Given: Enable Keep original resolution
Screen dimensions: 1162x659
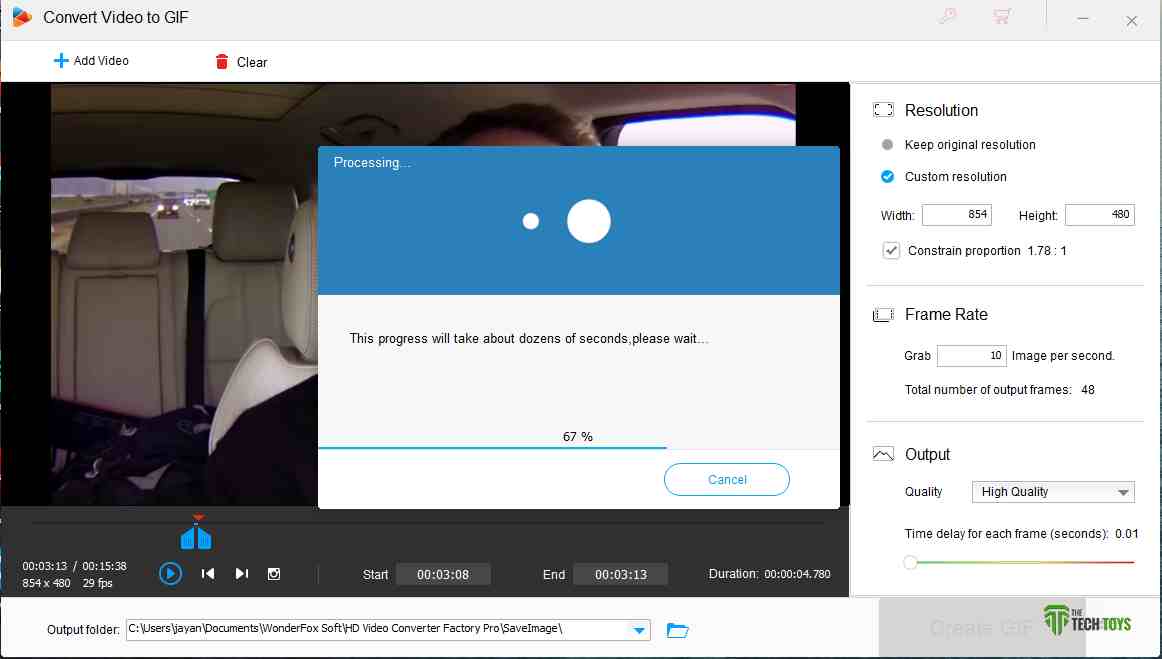Looking at the screenshot, I should pyautogui.click(x=887, y=144).
